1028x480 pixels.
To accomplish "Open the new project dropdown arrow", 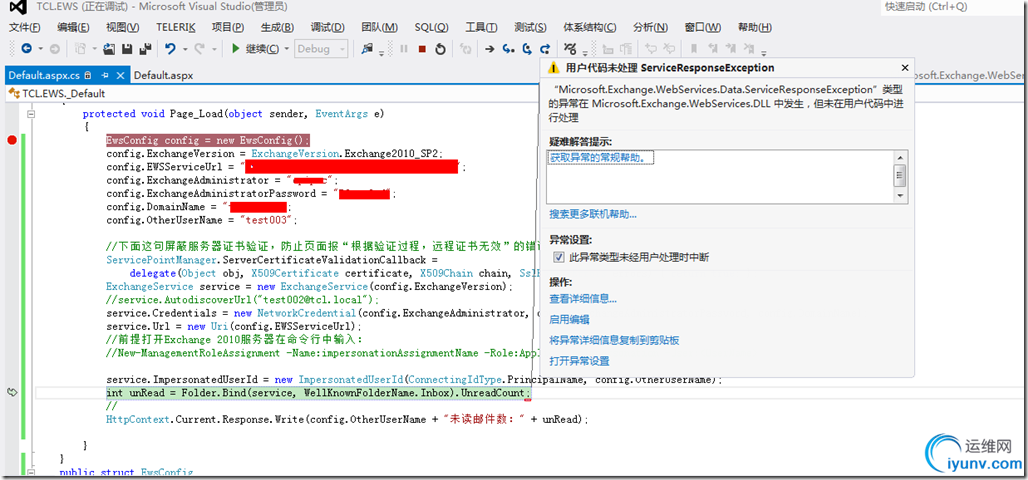I will pyautogui.click(x=94, y=49).
